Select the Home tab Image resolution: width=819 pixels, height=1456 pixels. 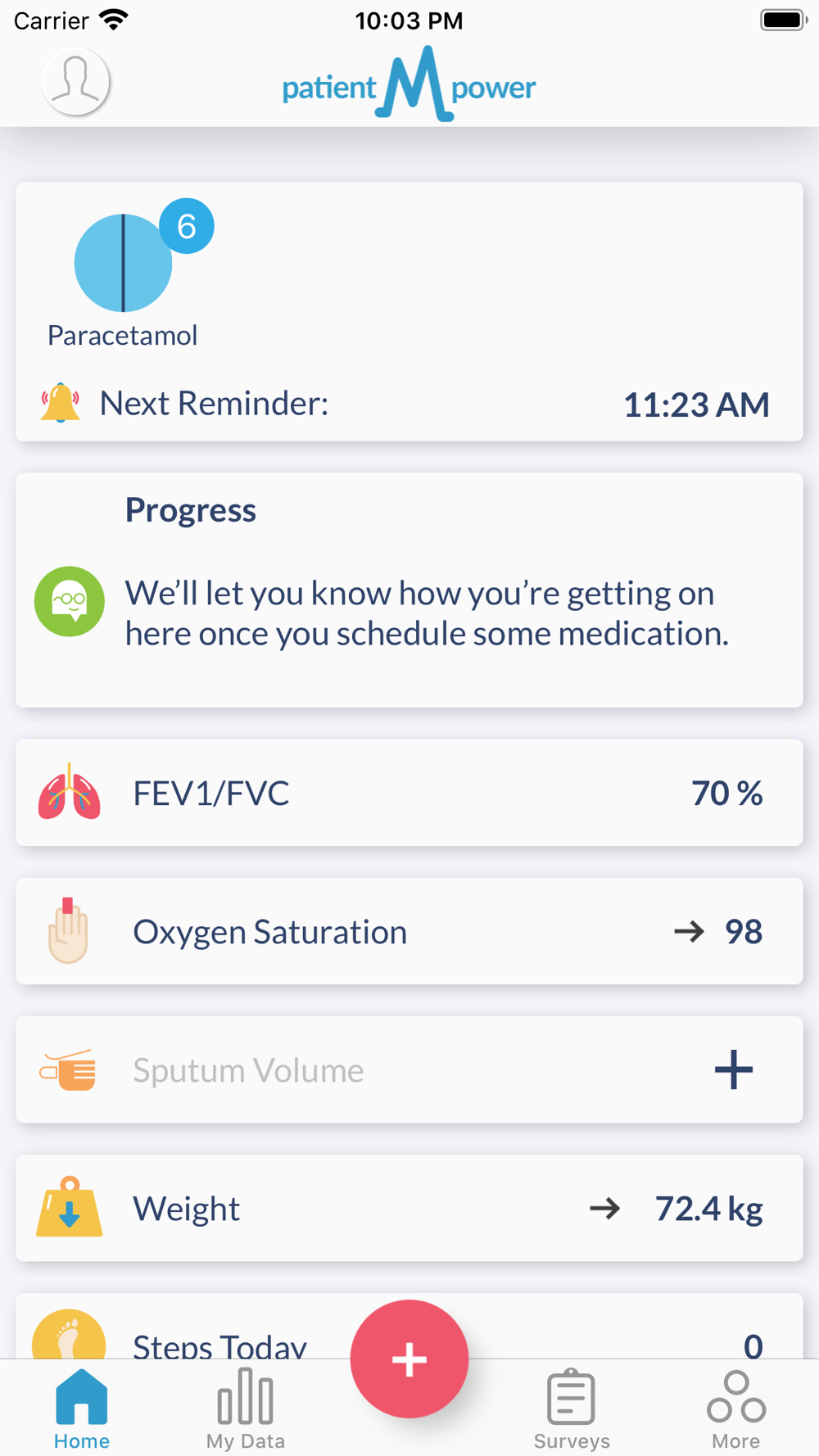point(82,1409)
